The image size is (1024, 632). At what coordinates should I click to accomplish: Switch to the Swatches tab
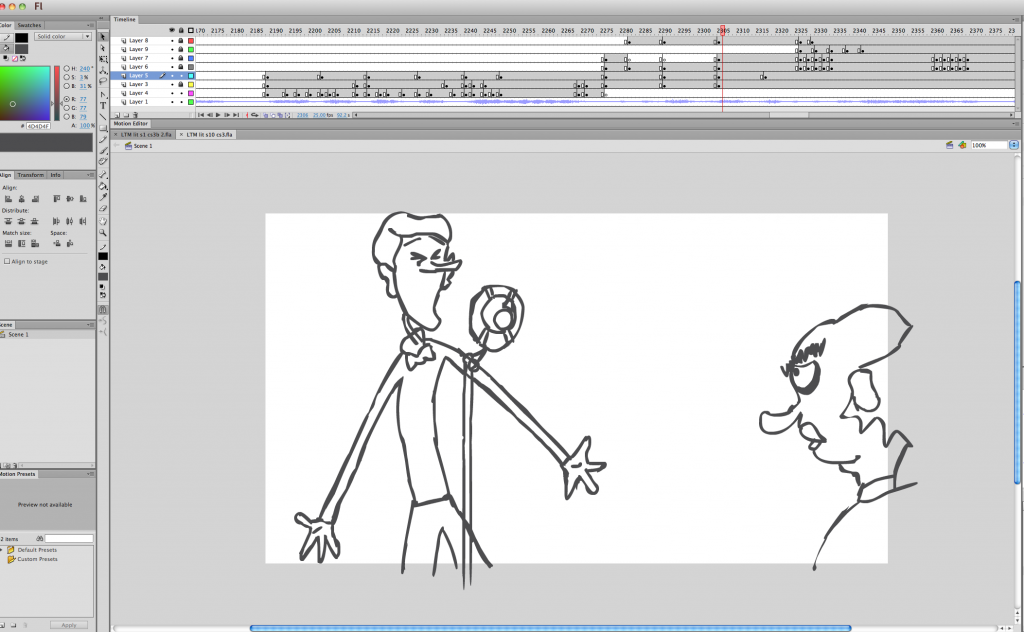tap(29, 24)
